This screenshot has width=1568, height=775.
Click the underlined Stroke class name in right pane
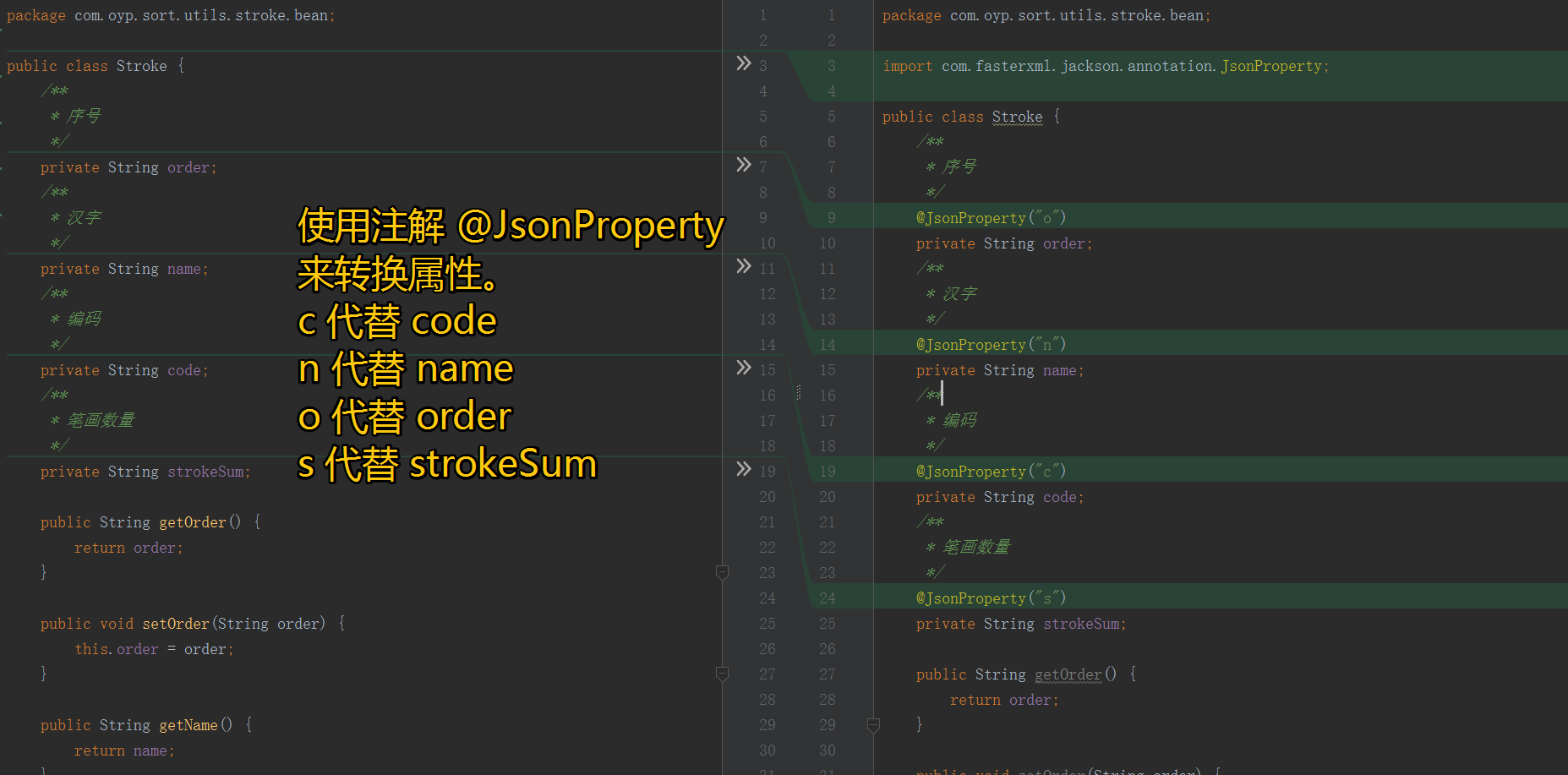coord(1017,117)
